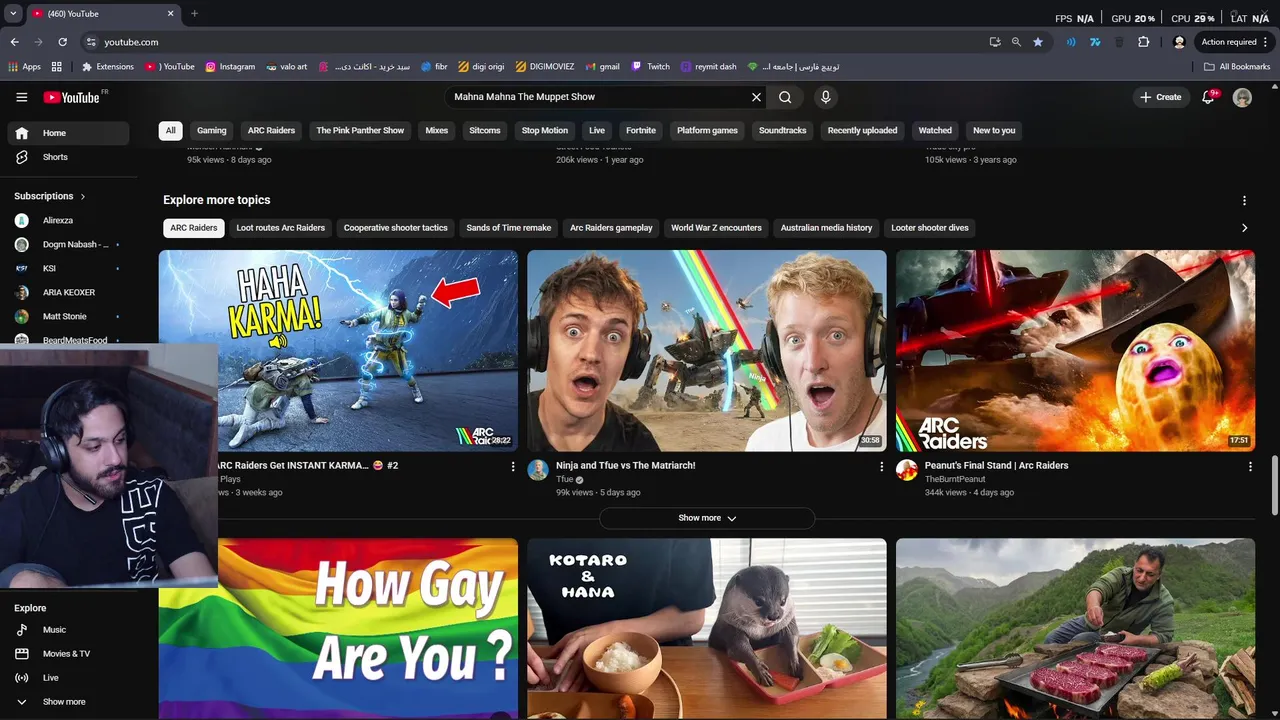
Task: Choose the Australian media history topic
Action: click(826, 228)
